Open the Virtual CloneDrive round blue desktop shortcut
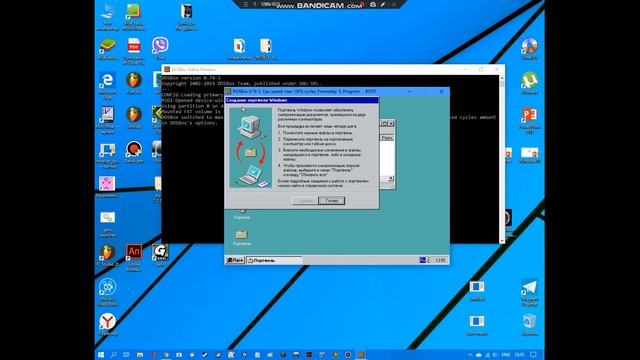The height and width of the screenshot is (360, 640). (107, 291)
